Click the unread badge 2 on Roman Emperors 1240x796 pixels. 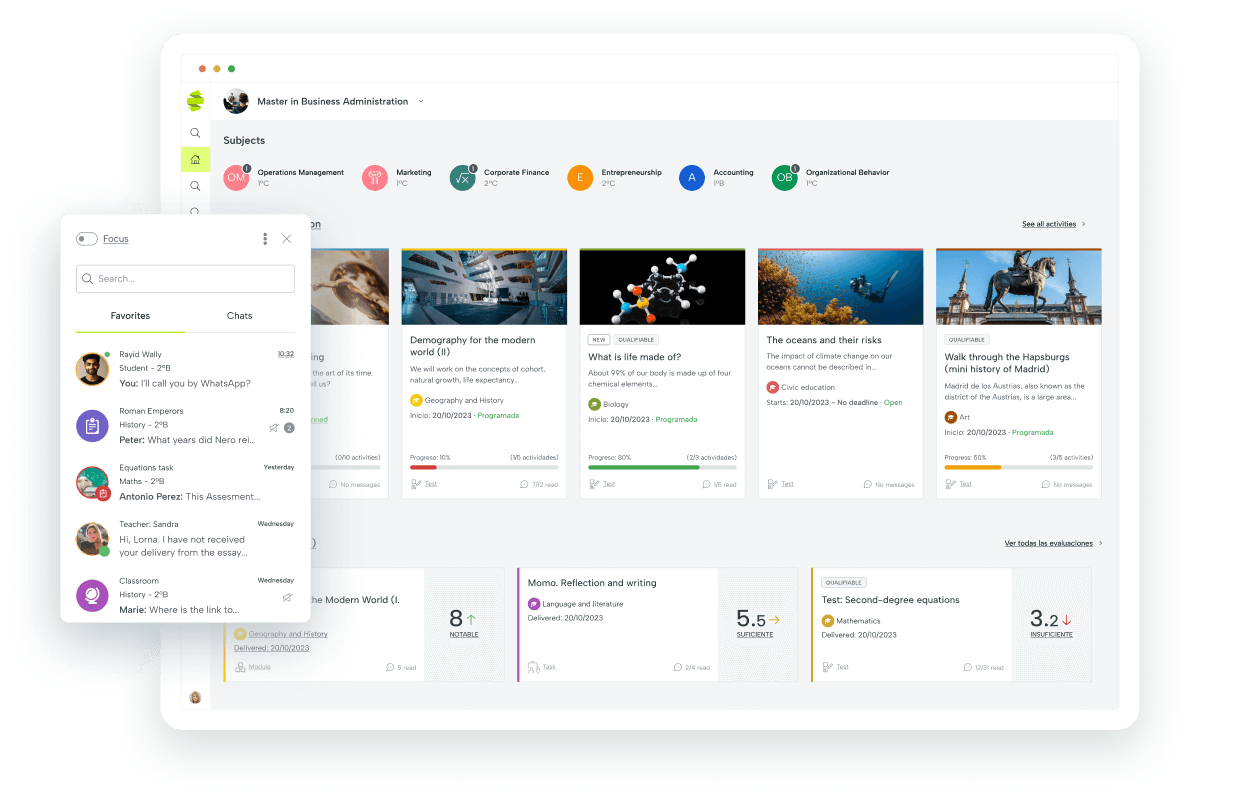coord(289,427)
